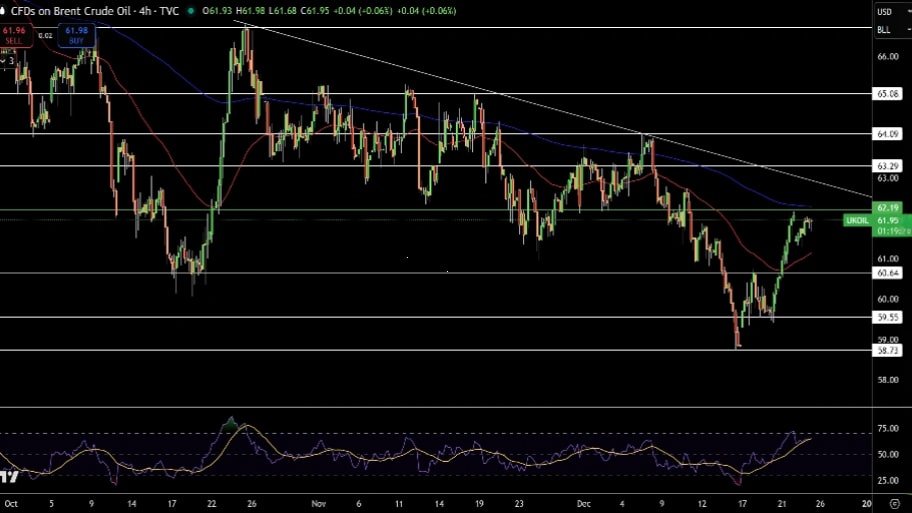Open the USD currency dropdown
This screenshot has width=912, height=513.
[x=884, y=11]
